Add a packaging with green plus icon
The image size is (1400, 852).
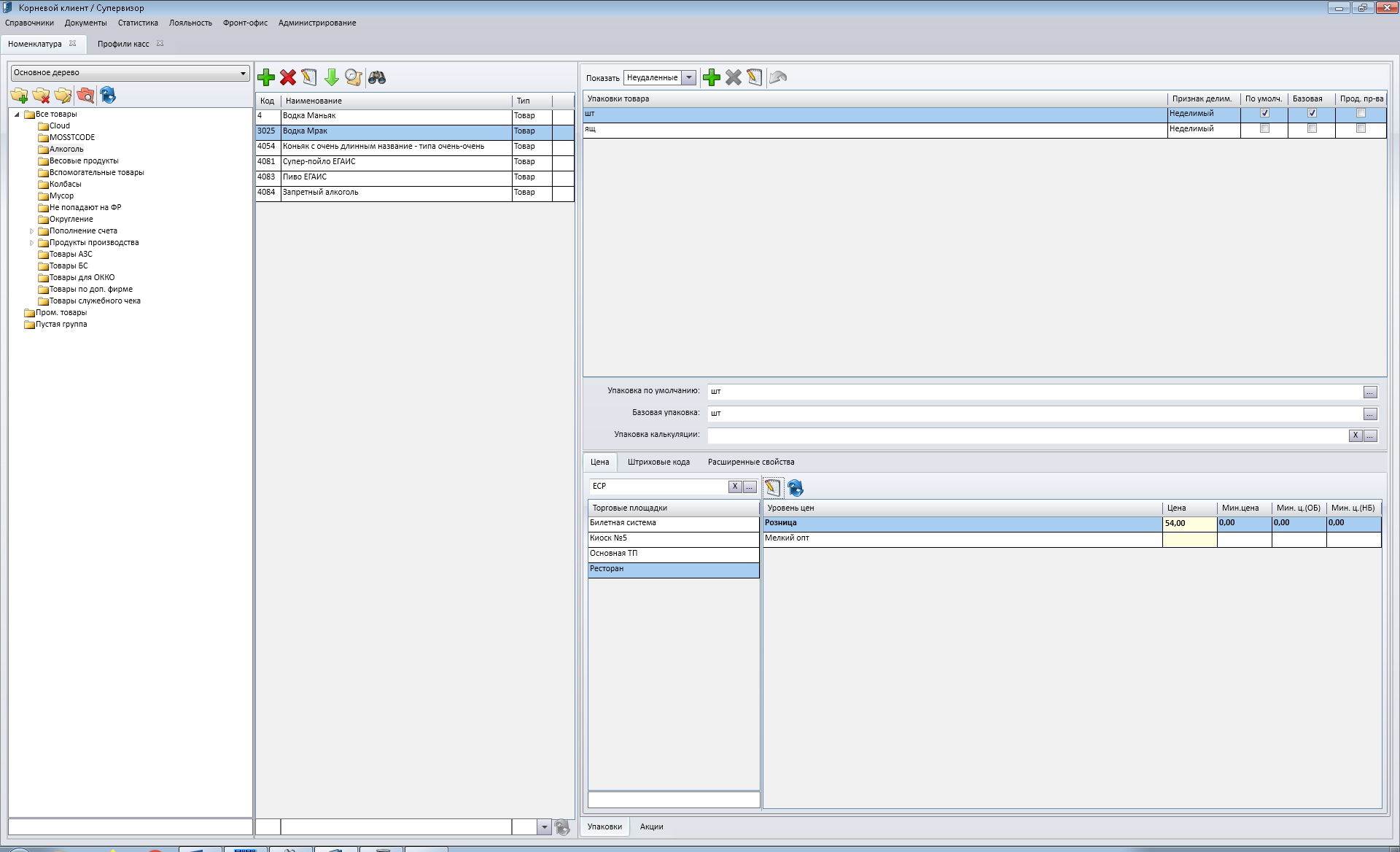click(x=712, y=77)
